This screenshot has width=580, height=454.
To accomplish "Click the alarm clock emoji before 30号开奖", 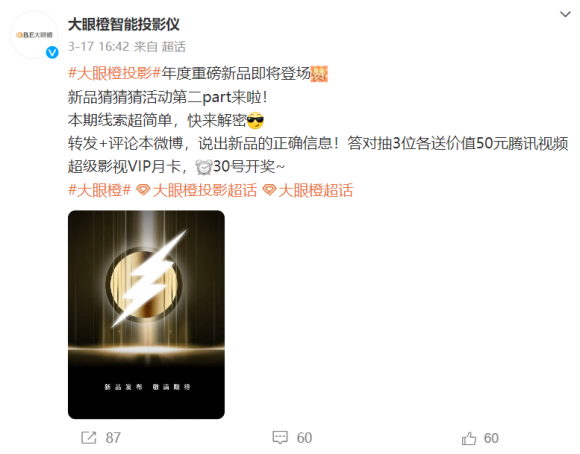I will (x=204, y=167).
